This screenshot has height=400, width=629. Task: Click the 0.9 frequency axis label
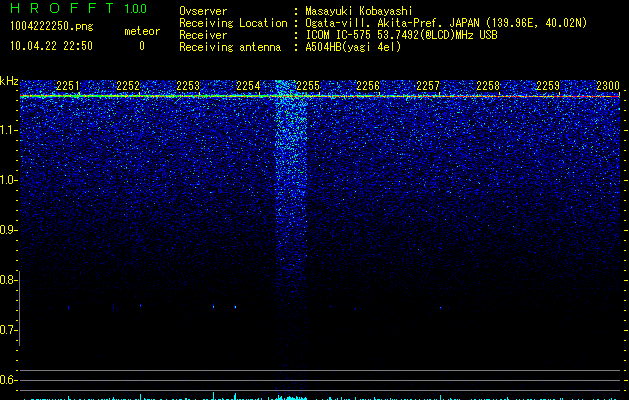(x=8, y=230)
